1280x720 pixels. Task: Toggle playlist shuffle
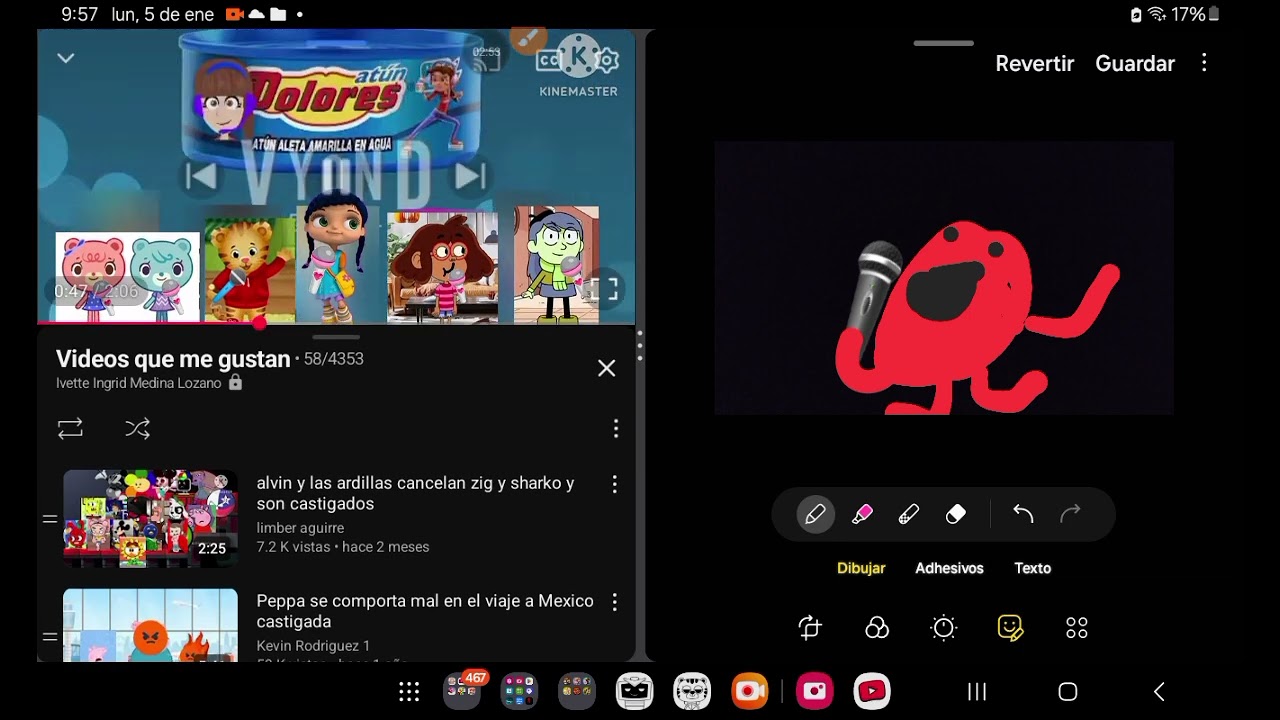click(x=137, y=429)
